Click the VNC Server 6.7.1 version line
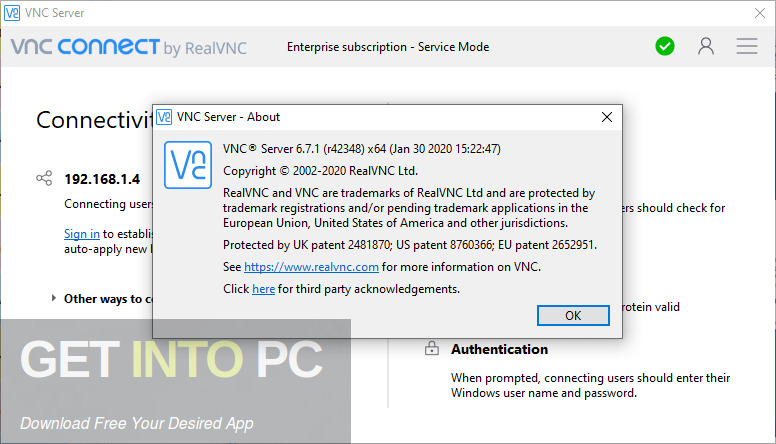776x444 pixels. 362,149
